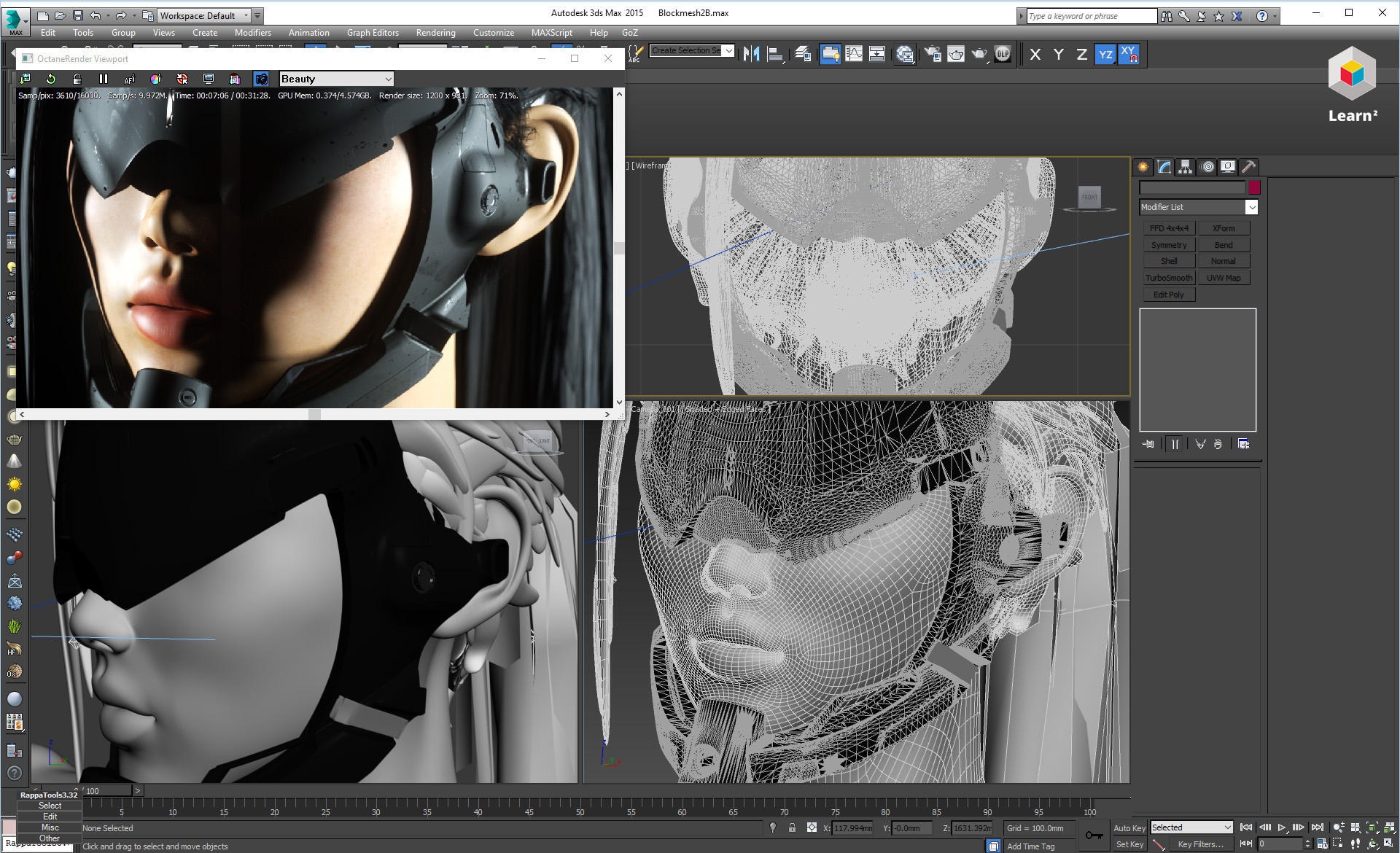Click color wheel icon in OctaneRender Viewport
This screenshot has width=1400, height=853.
tap(155, 79)
